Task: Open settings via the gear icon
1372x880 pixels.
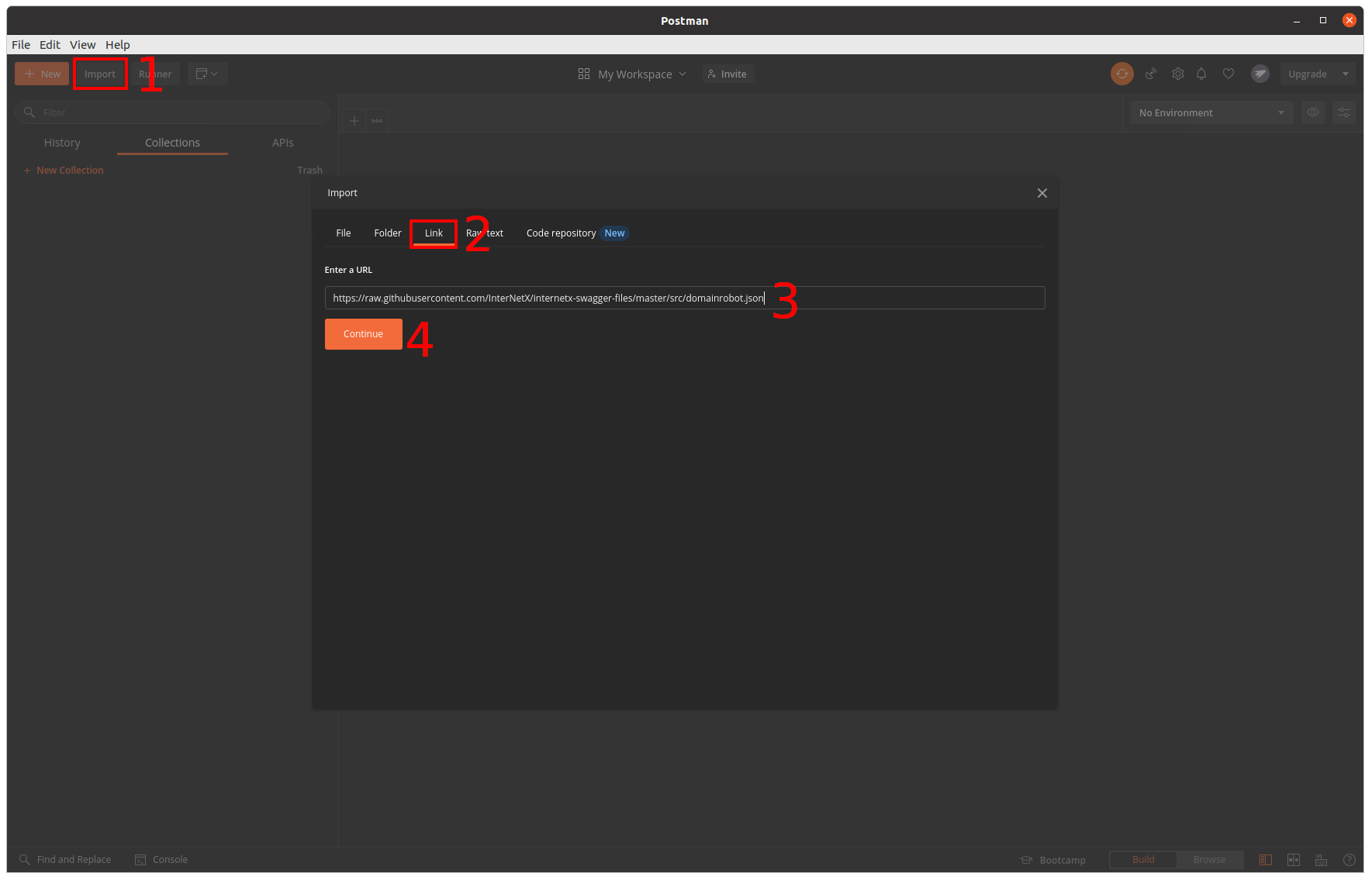Action: pos(1177,74)
